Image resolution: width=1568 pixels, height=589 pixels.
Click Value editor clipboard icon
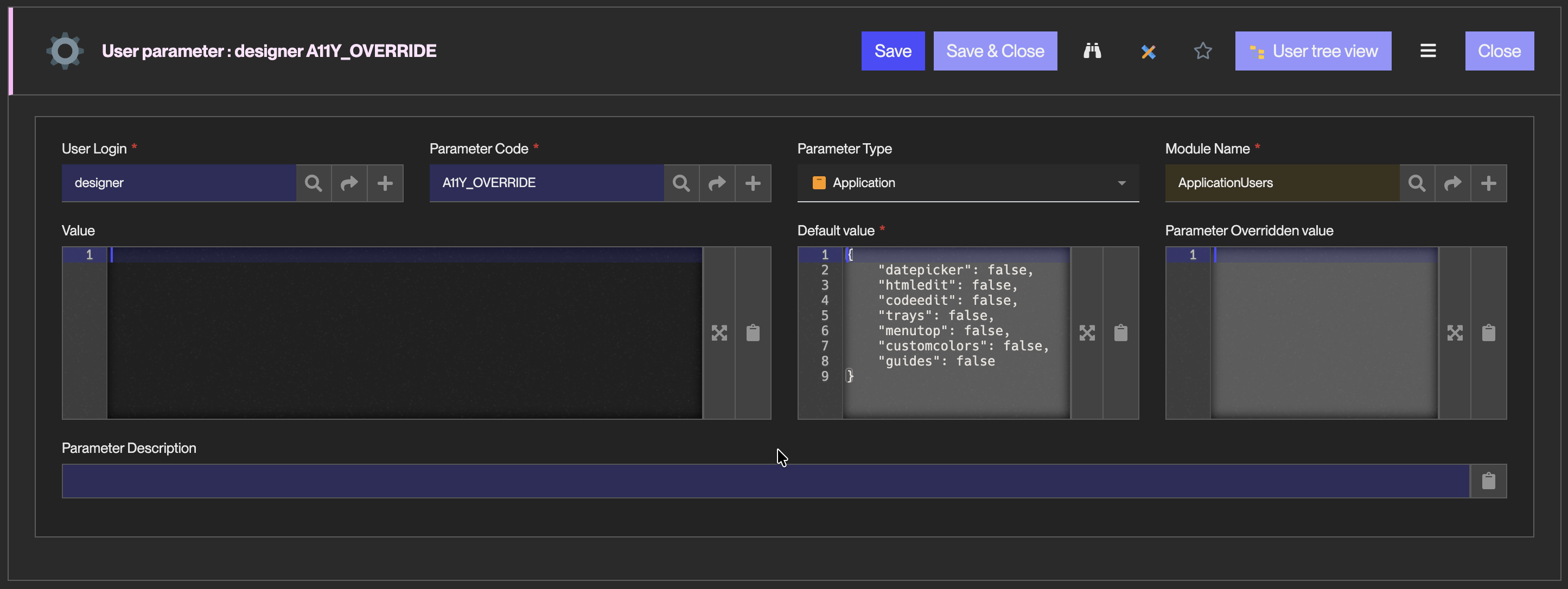[x=753, y=333]
